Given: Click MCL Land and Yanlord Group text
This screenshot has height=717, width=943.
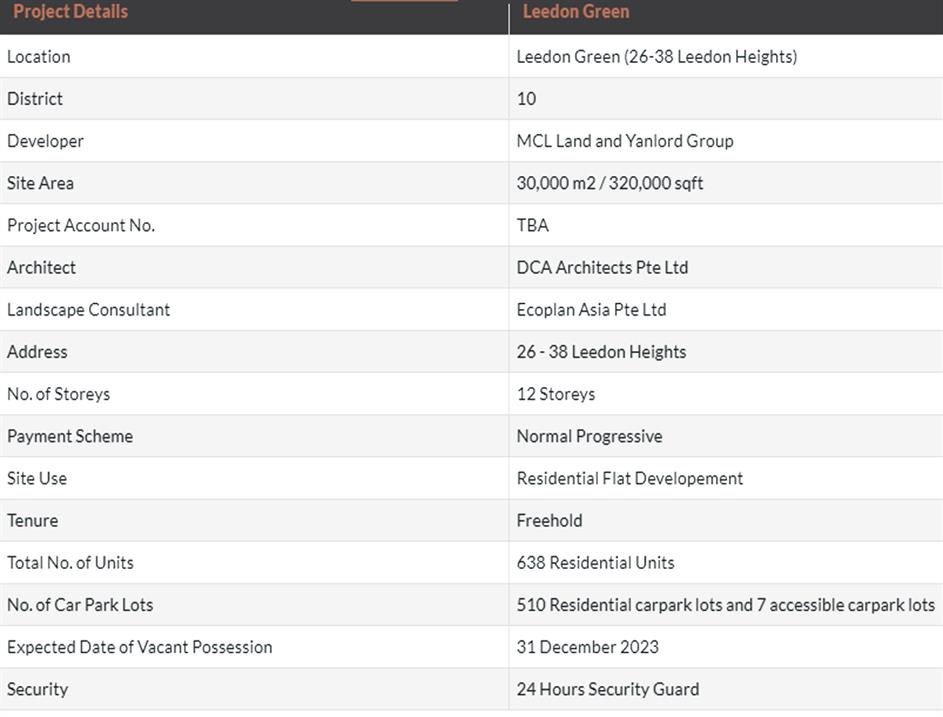Looking at the screenshot, I should (624, 141).
